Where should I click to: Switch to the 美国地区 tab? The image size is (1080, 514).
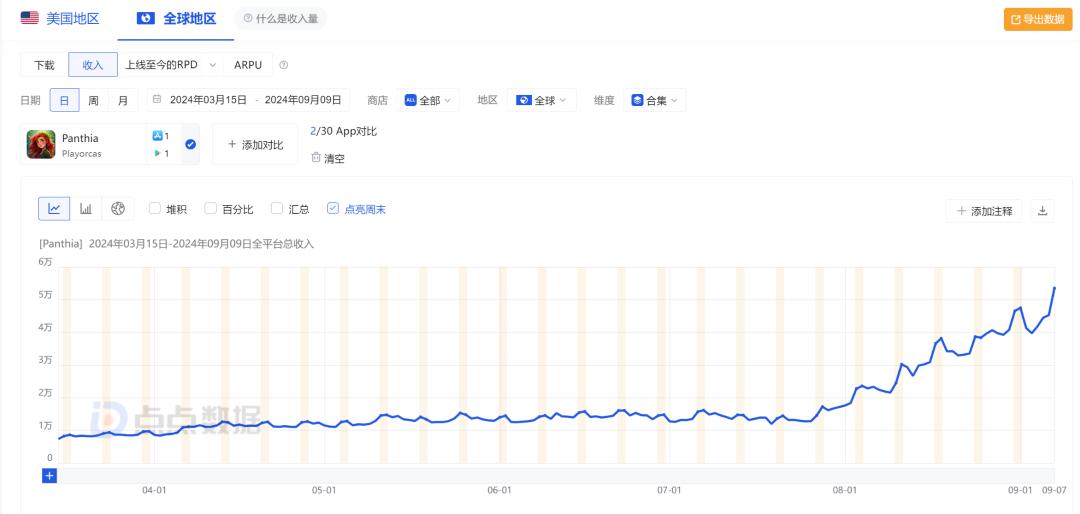pyautogui.click(x=60, y=19)
